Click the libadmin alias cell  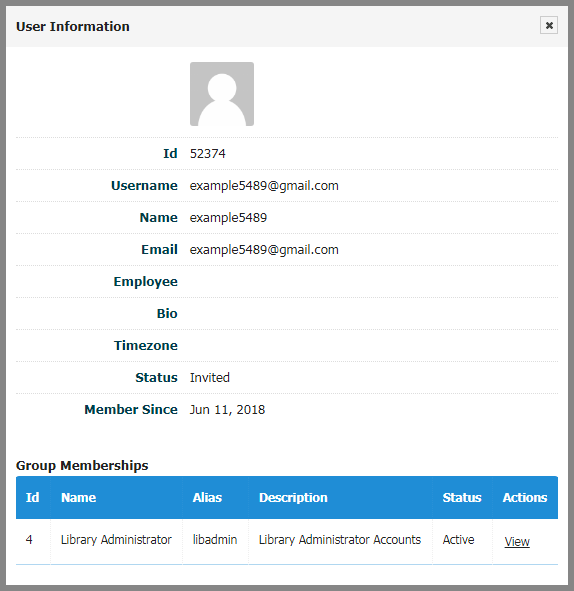tap(215, 540)
